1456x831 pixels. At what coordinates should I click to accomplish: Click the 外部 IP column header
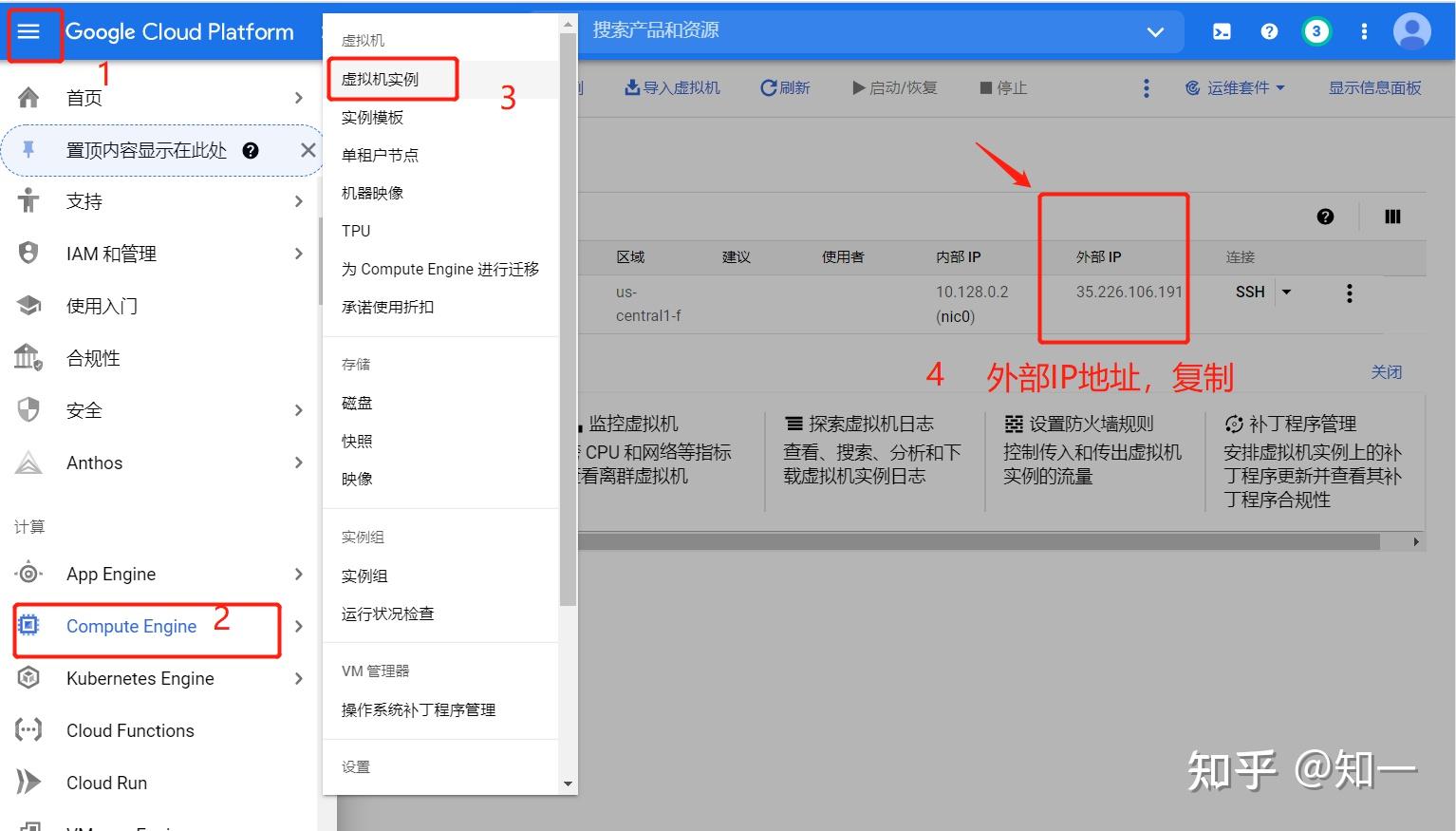[x=1098, y=257]
